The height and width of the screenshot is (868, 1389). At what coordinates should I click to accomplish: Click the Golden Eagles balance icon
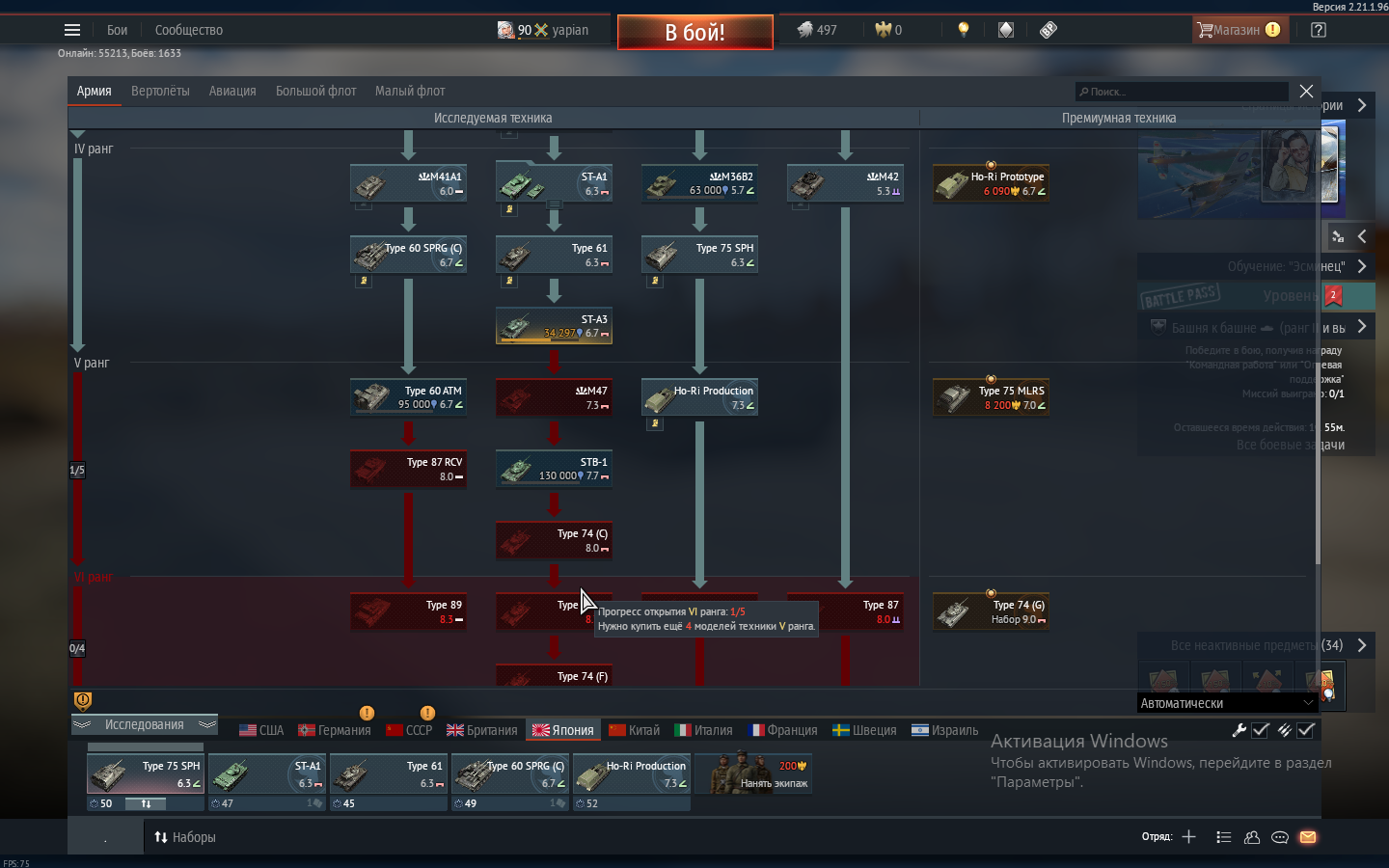point(883,30)
